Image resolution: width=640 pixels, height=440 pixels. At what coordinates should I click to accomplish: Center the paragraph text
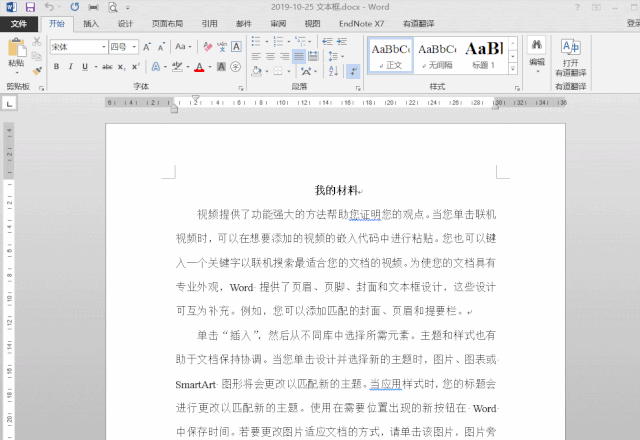270,56
